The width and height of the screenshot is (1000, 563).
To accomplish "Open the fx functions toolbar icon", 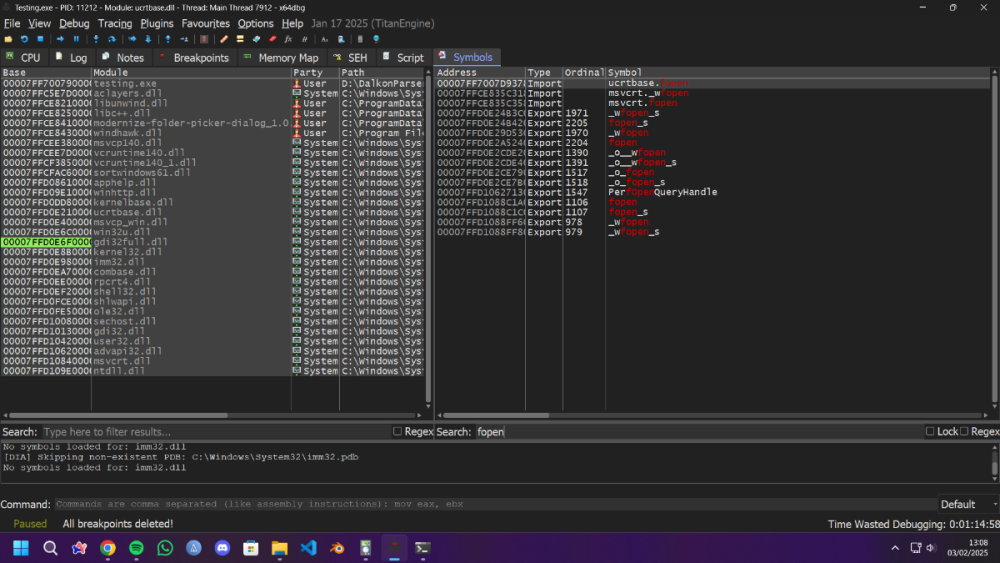I will [x=288, y=39].
